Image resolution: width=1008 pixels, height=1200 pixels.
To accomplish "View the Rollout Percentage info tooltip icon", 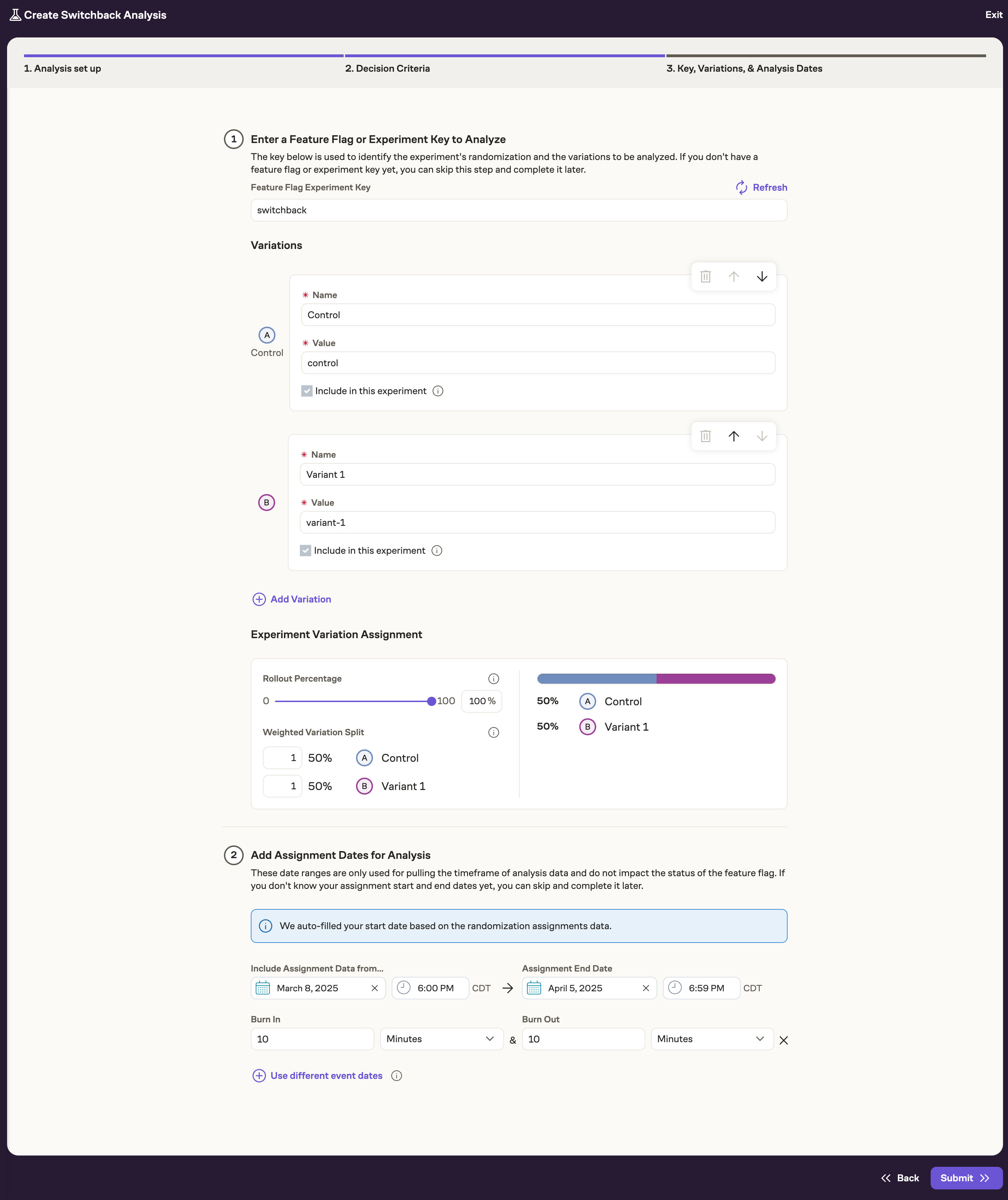I will click(x=493, y=678).
